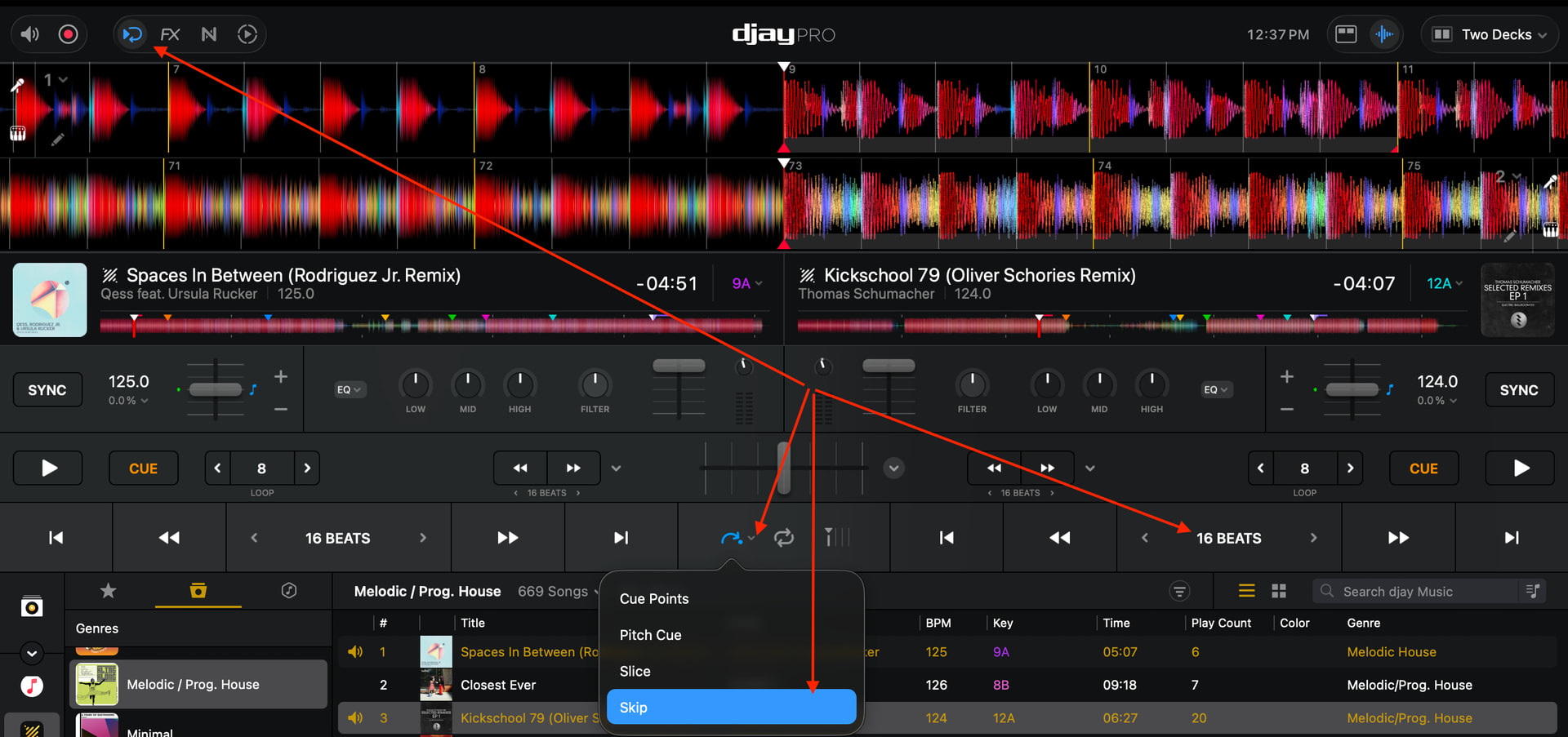Viewport: 1568px width, 737px height.
Task: Click the Automix play-circle icon
Action: 247,34
